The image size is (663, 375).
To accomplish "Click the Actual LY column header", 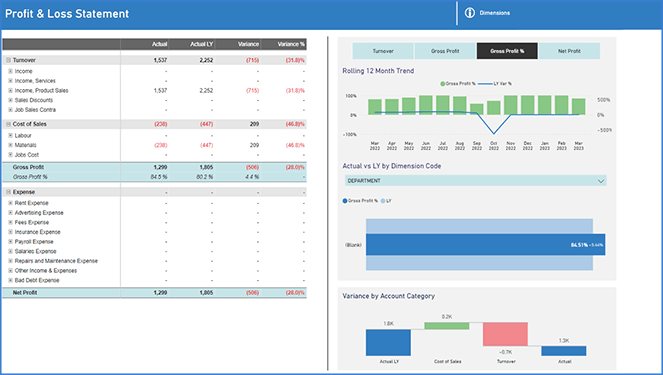I will (x=192, y=44).
